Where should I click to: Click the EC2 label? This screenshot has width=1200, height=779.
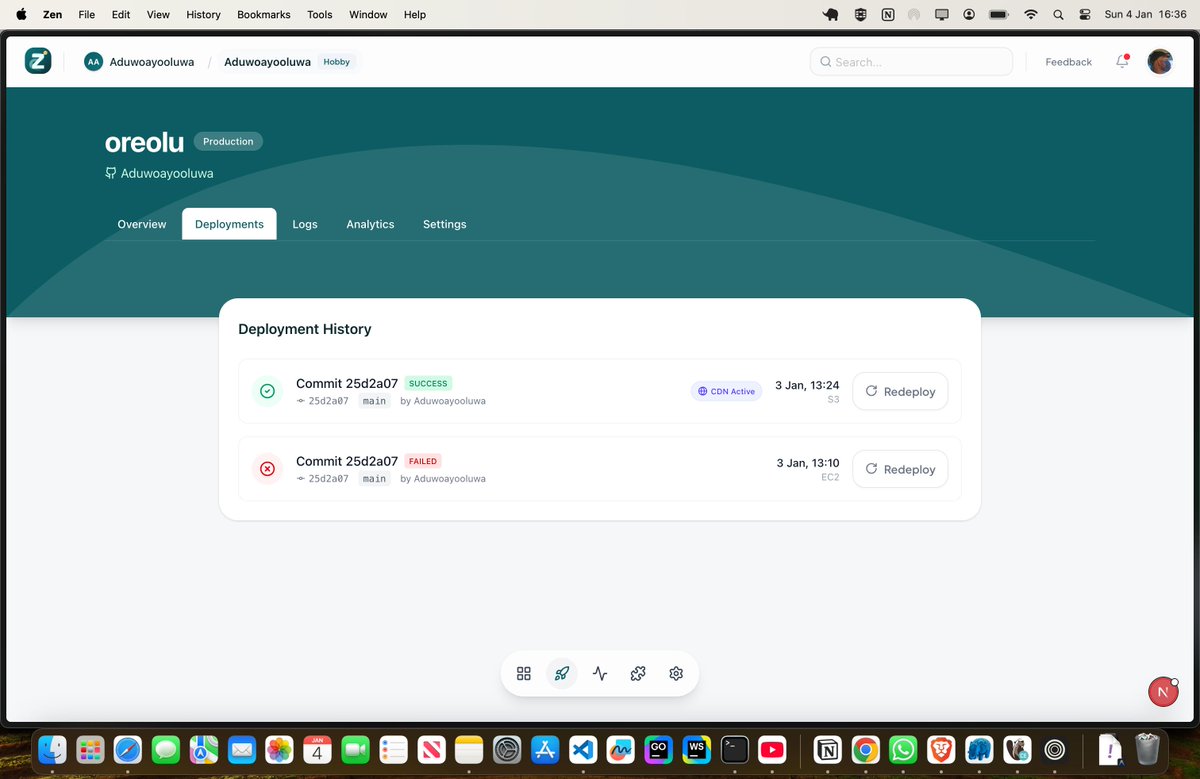pyautogui.click(x=830, y=478)
